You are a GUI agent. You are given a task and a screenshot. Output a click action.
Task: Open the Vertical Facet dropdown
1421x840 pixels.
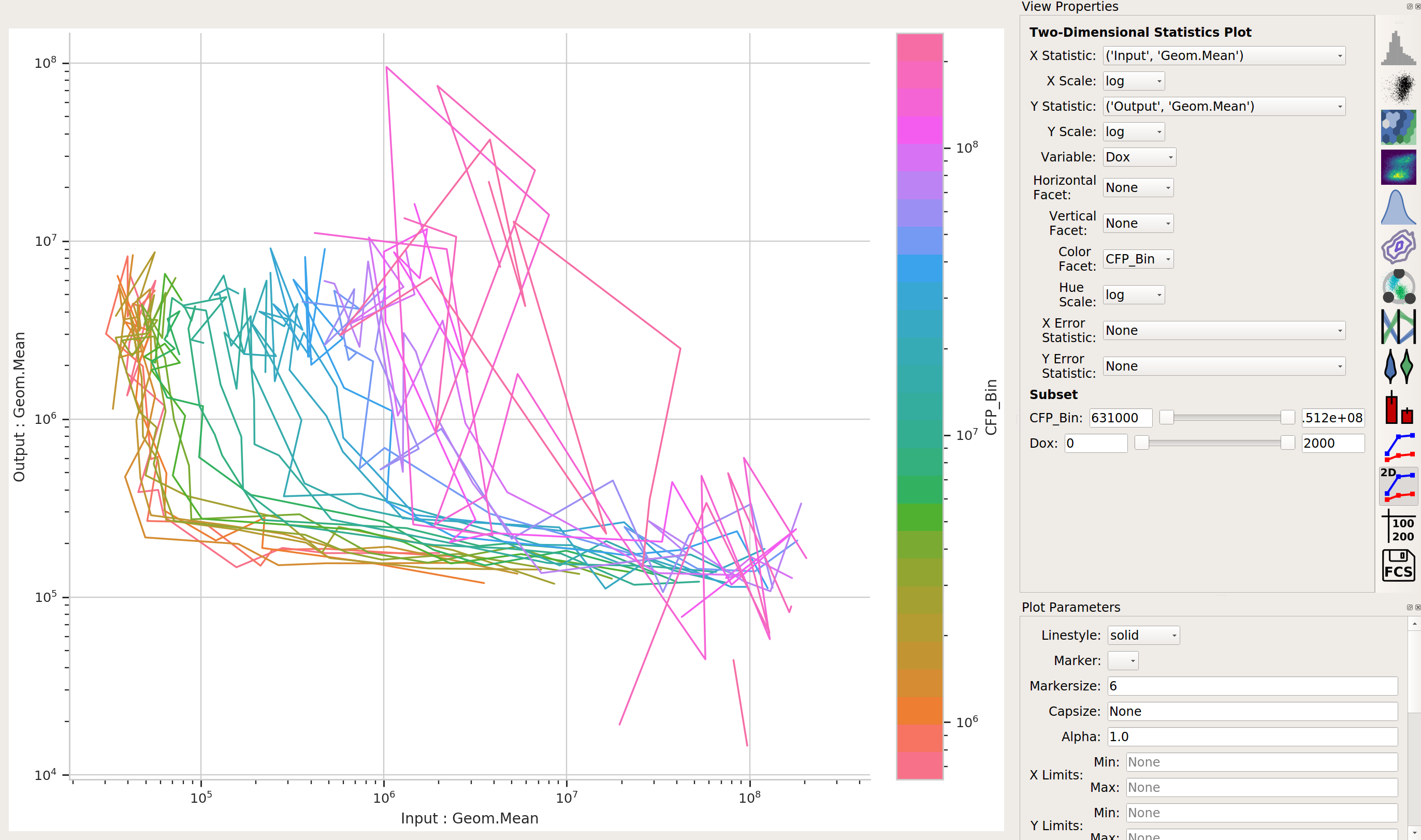pyautogui.click(x=1138, y=224)
